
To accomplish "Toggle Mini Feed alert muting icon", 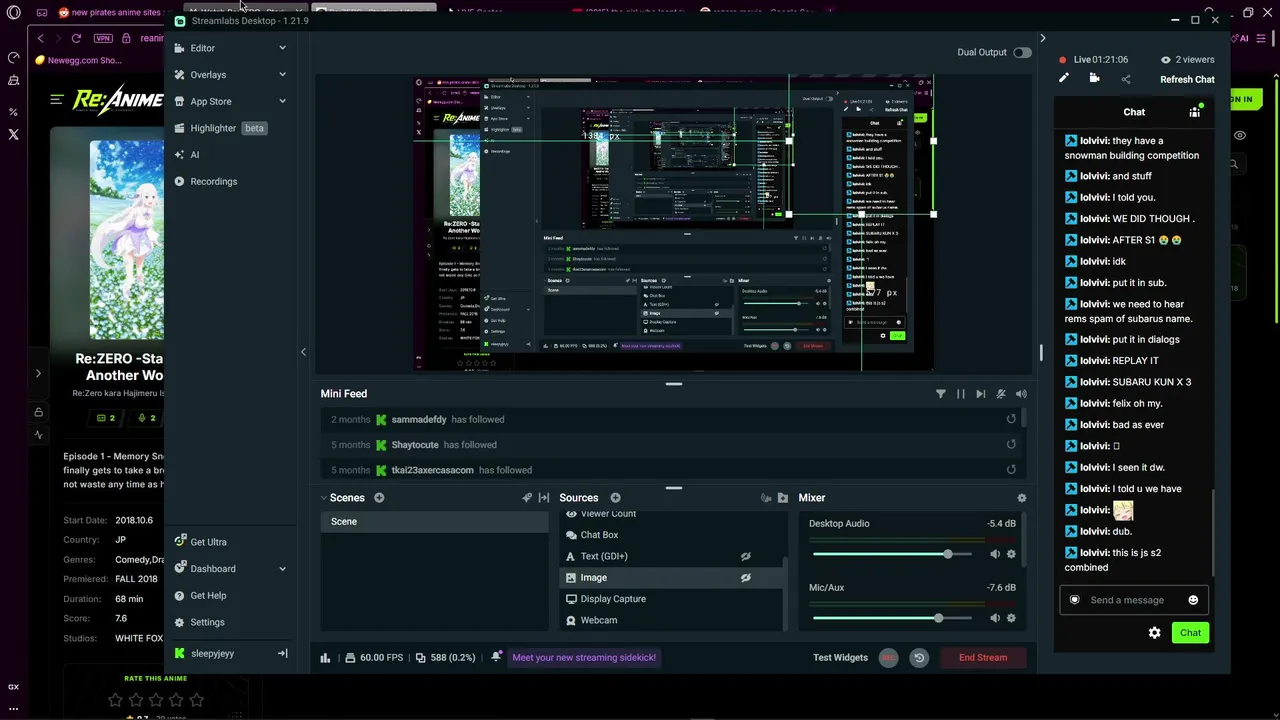I will pyautogui.click(x=1000, y=394).
